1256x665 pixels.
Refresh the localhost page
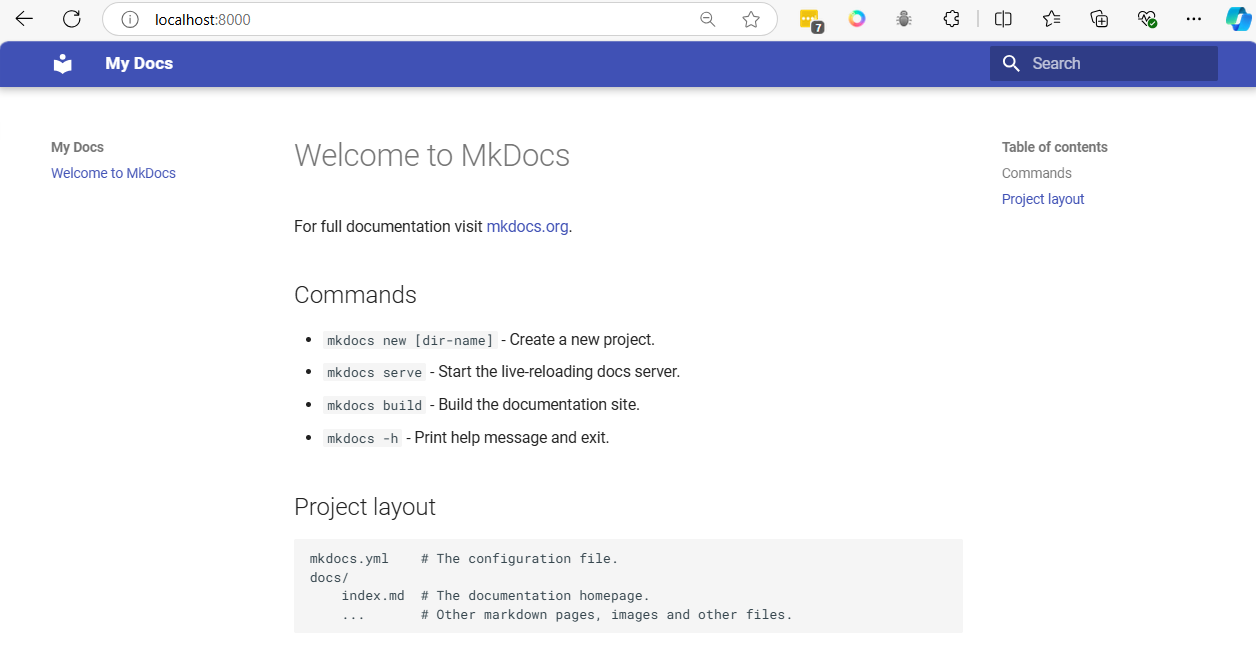(72, 19)
